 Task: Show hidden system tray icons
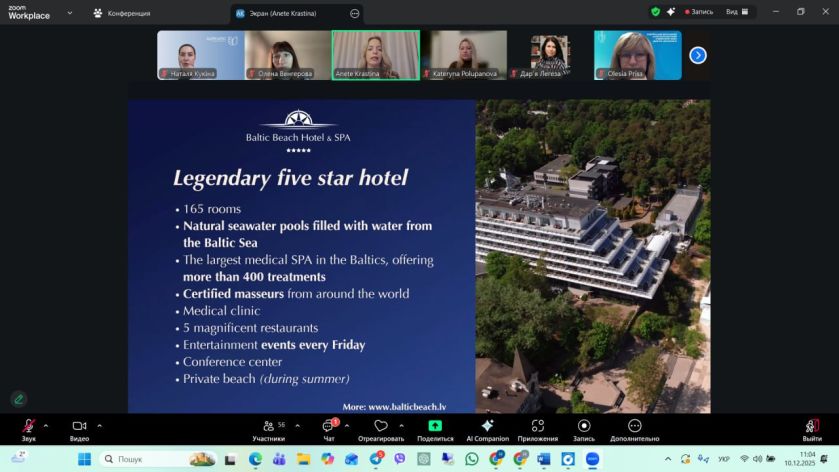click(668, 459)
